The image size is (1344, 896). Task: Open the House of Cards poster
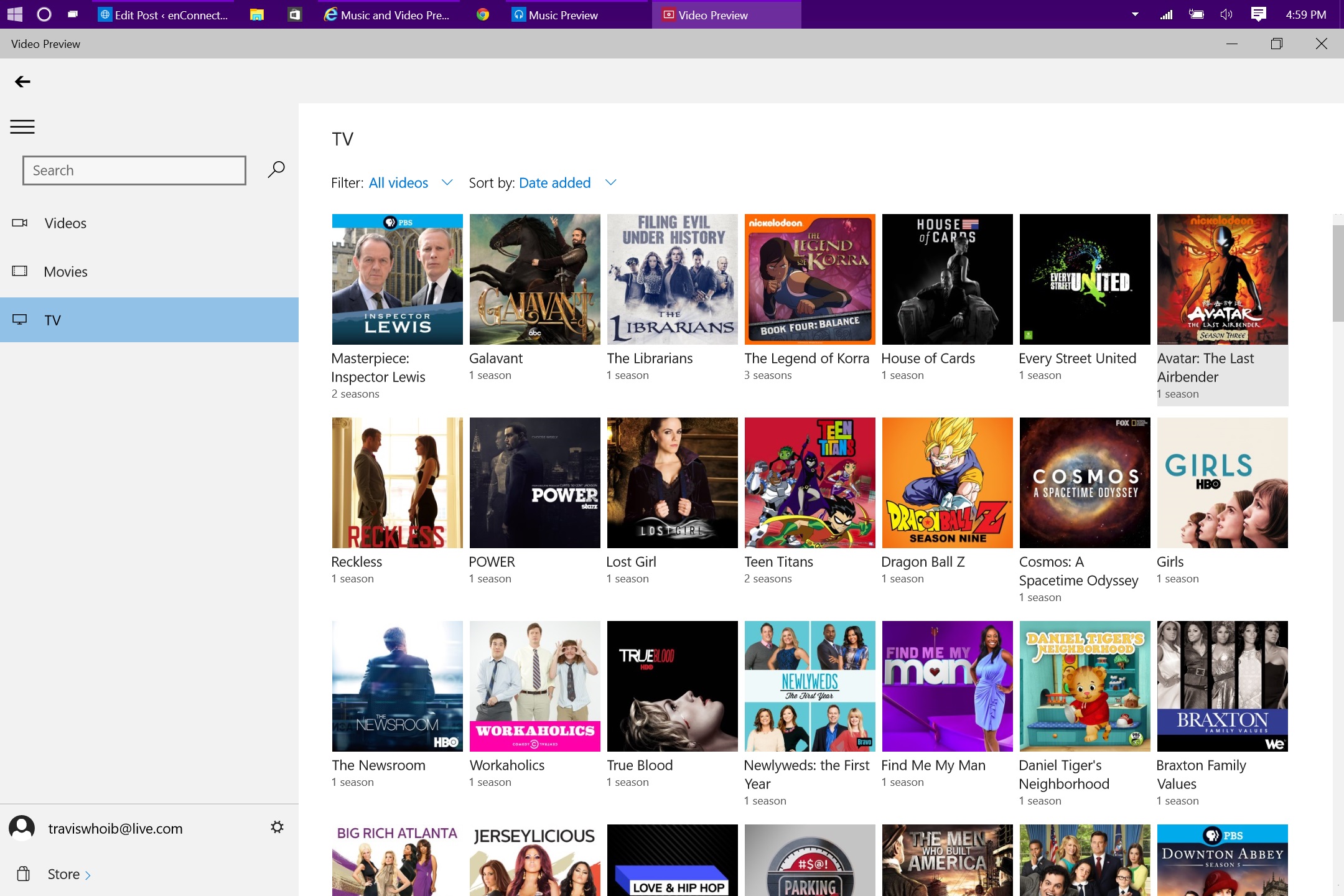coord(947,279)
